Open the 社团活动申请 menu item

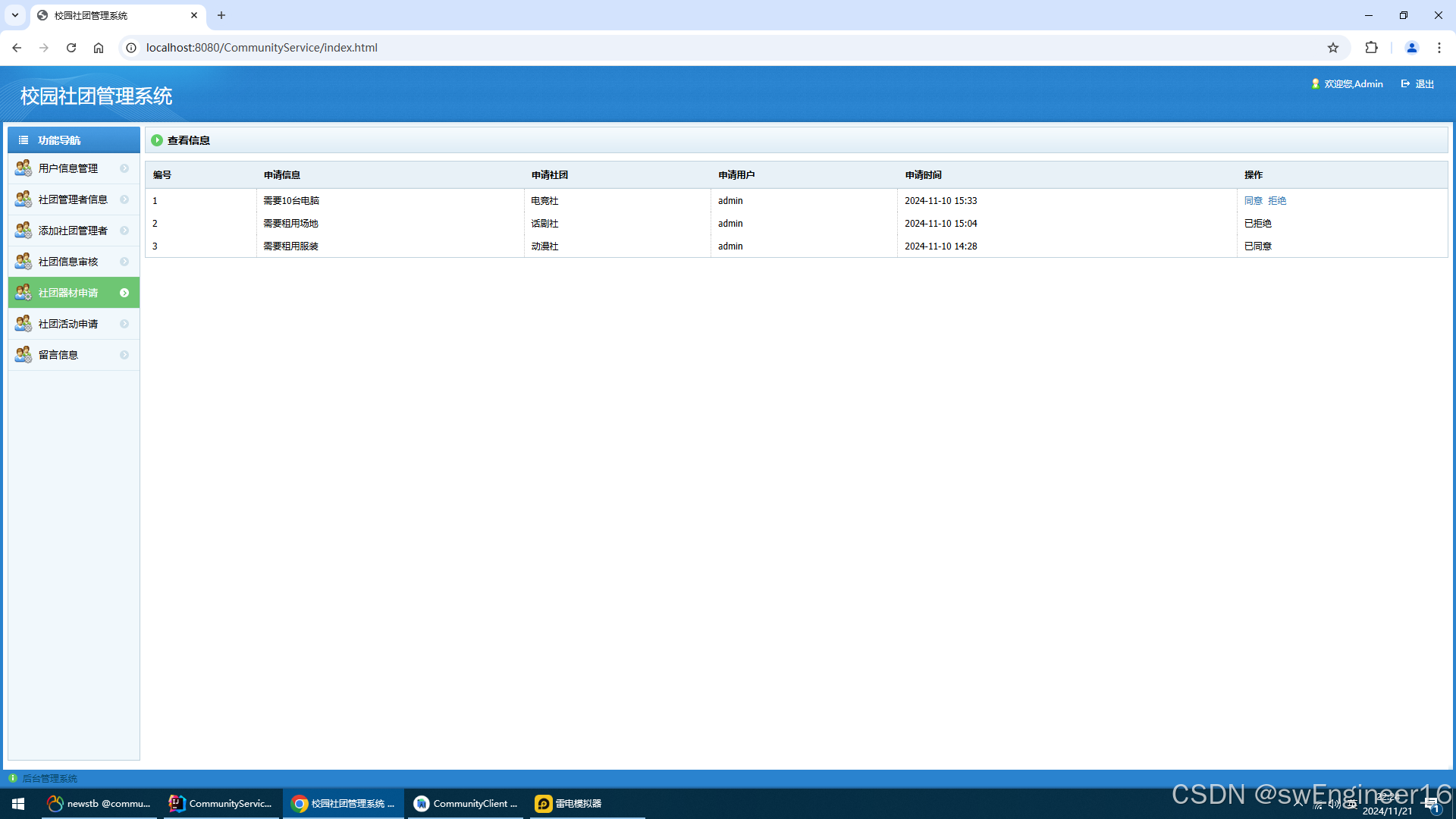[68, 324]
